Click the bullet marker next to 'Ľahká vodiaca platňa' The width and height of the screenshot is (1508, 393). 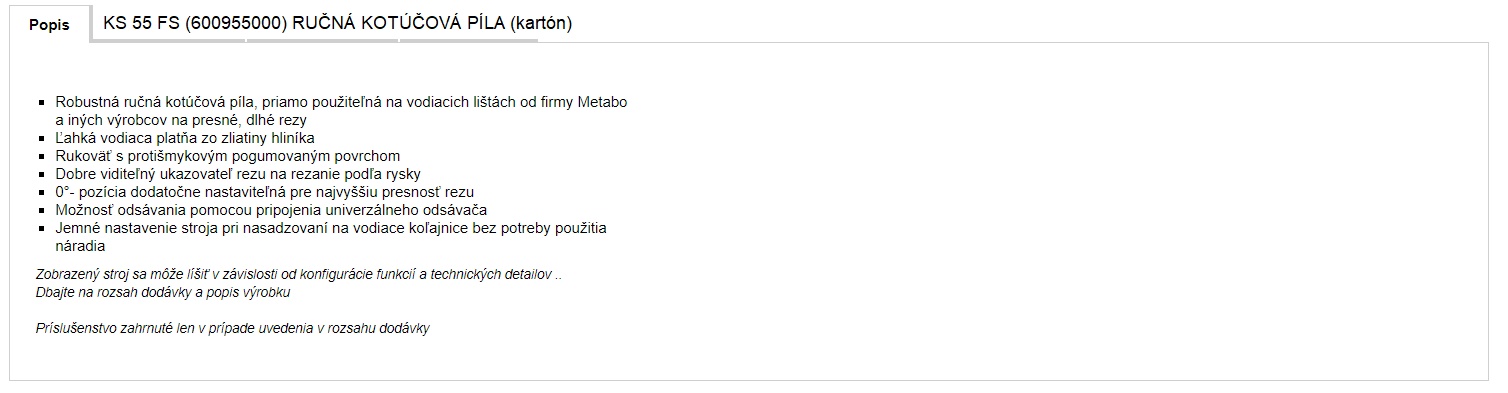tap(42, 138)
